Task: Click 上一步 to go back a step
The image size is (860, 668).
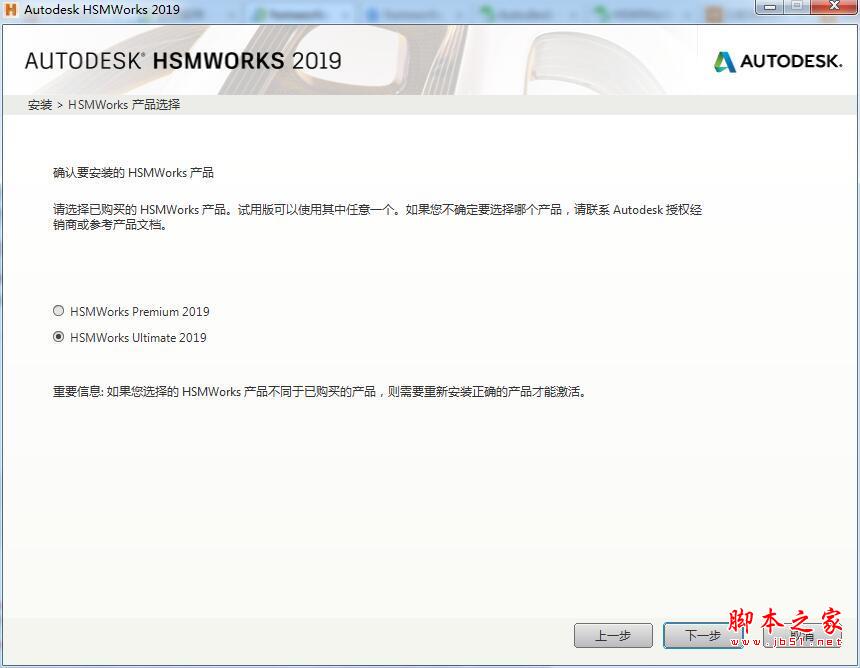Action: click(x=614, y=635)
